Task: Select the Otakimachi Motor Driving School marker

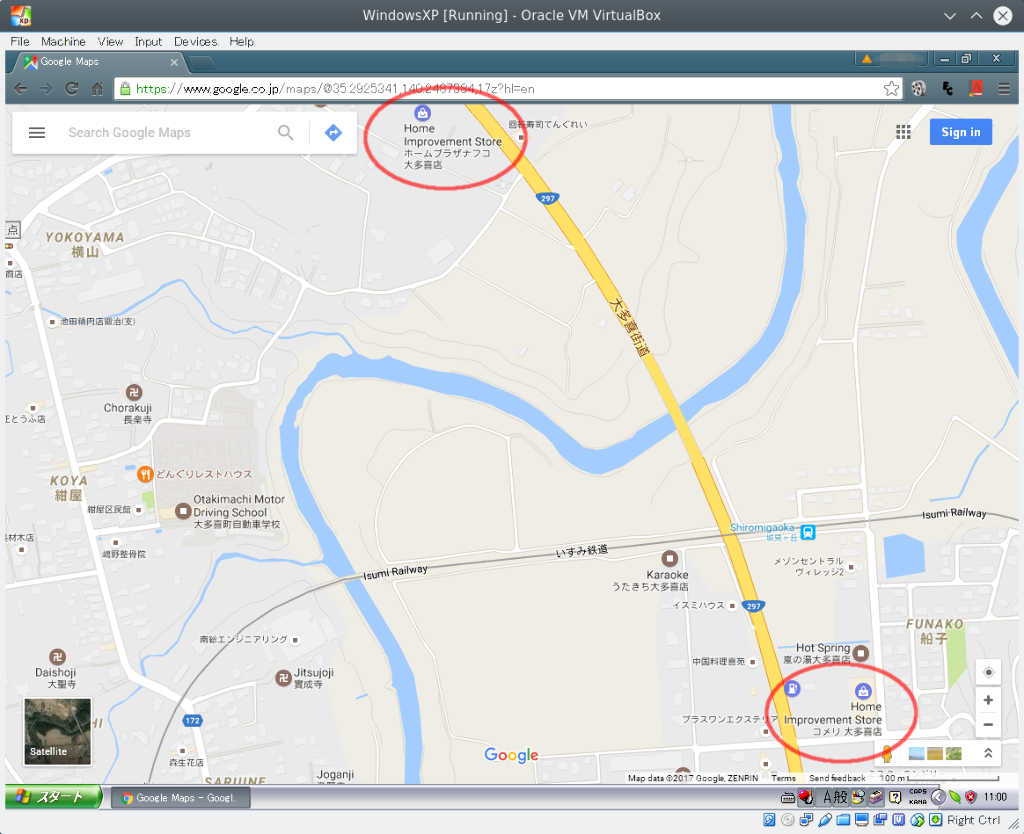Action: [x=183, y=511]
